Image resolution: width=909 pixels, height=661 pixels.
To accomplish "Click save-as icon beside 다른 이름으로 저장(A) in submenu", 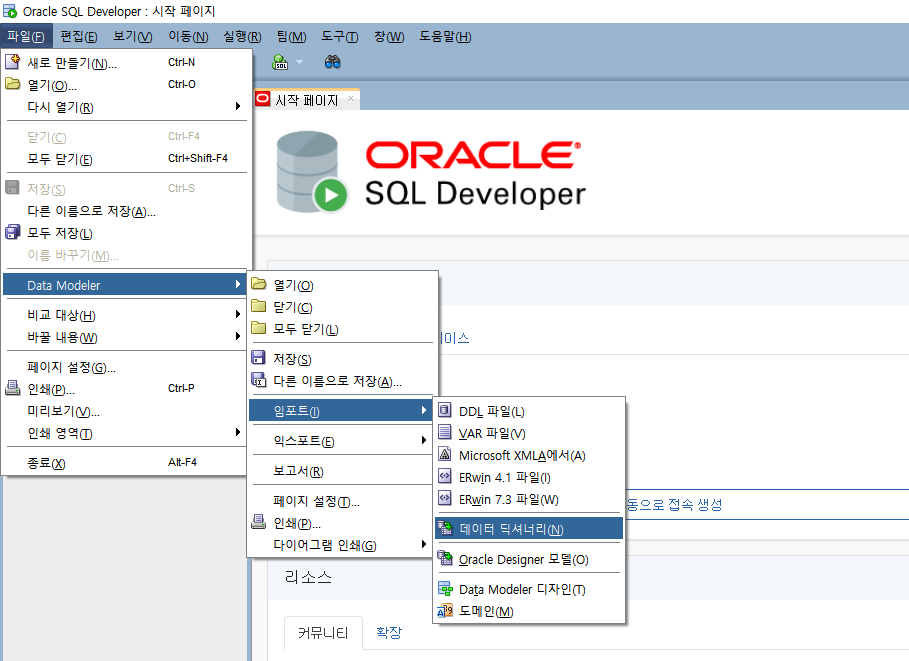I will (x=259, y=380).
